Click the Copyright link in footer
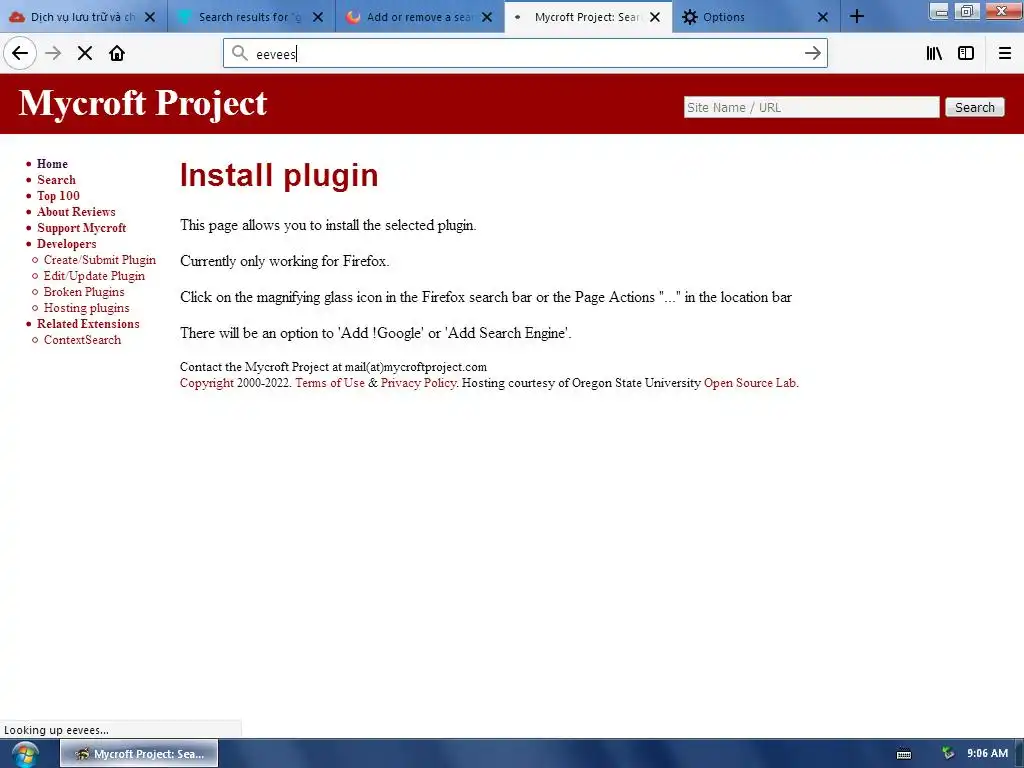Screen dimensions: 1024x768 206,383
